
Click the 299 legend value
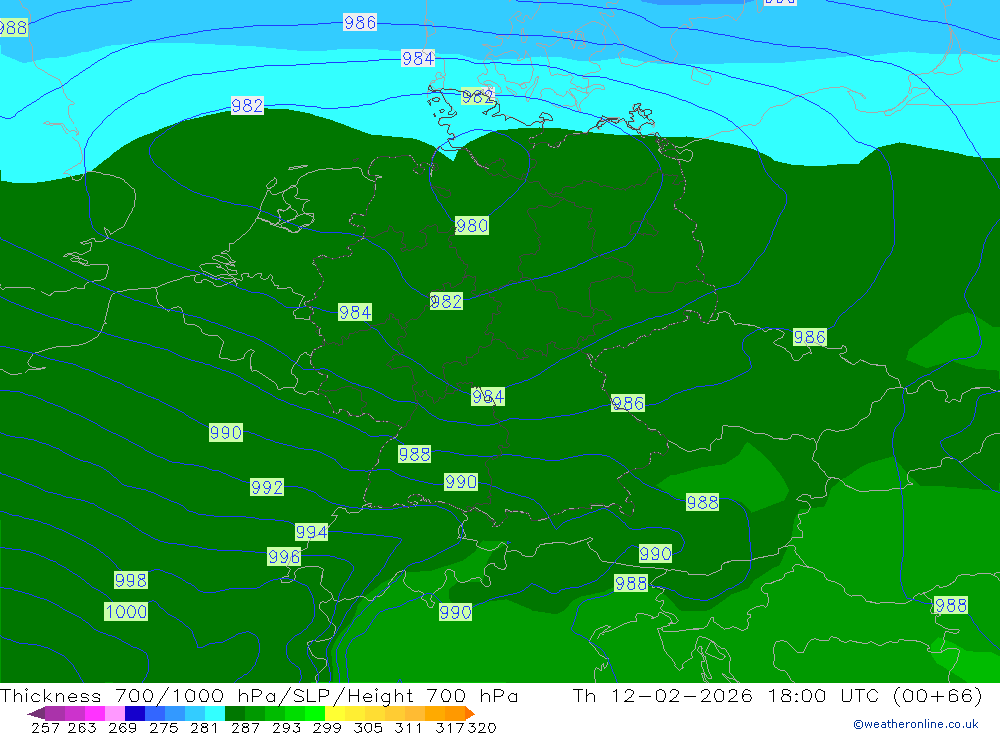tap(327, 727)
